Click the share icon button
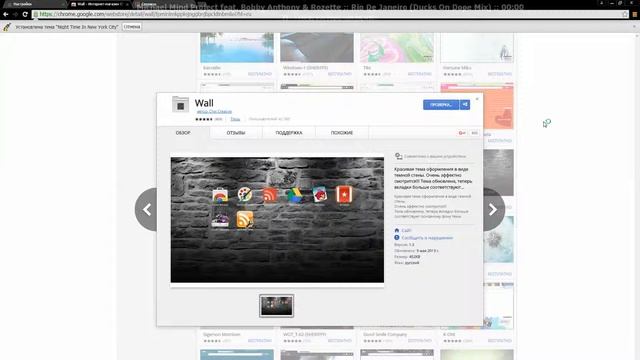Screen dimensions: 640x360 (465, 105)
